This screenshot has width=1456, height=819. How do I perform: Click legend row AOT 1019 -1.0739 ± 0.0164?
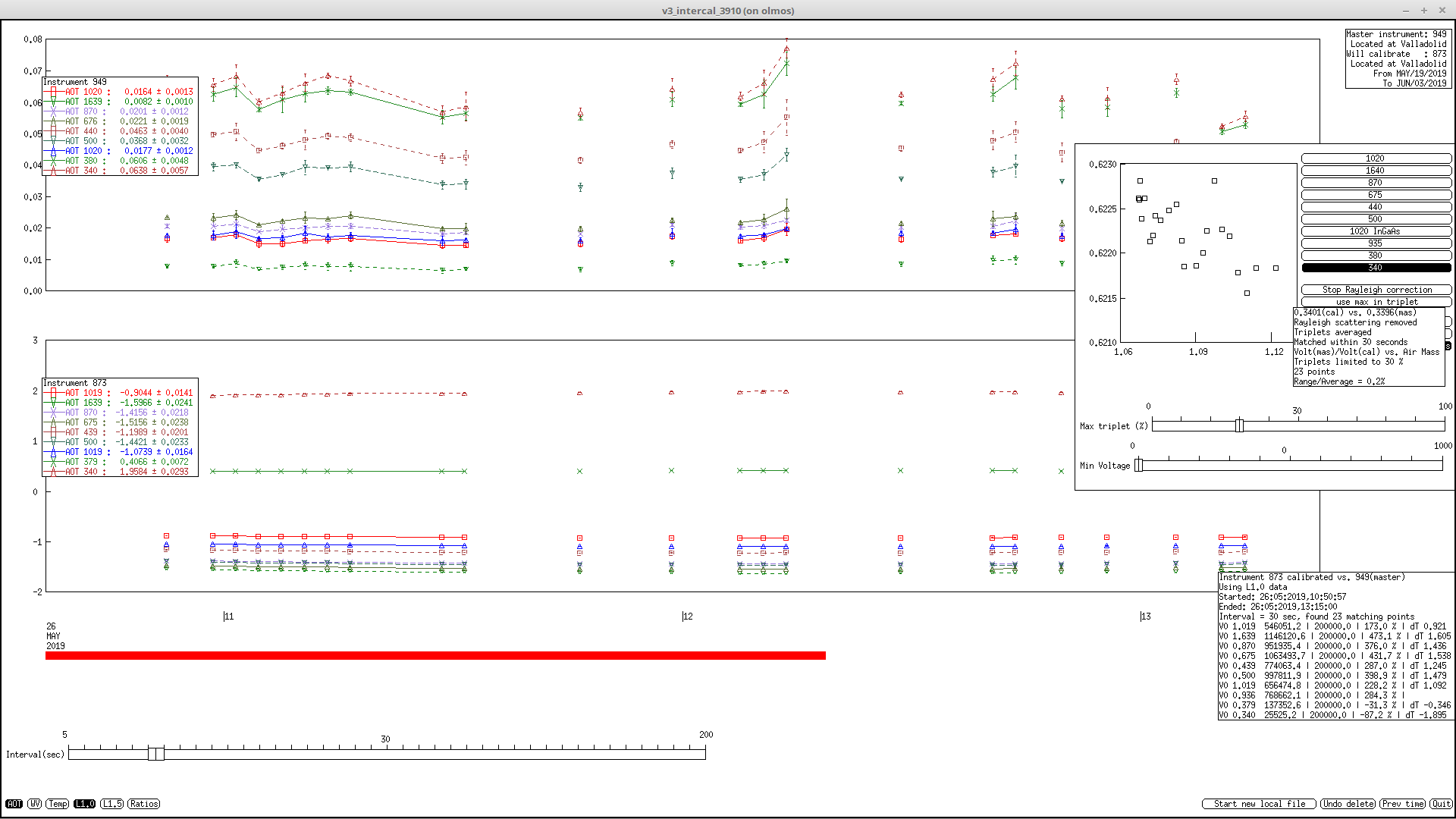coord(120,452)
